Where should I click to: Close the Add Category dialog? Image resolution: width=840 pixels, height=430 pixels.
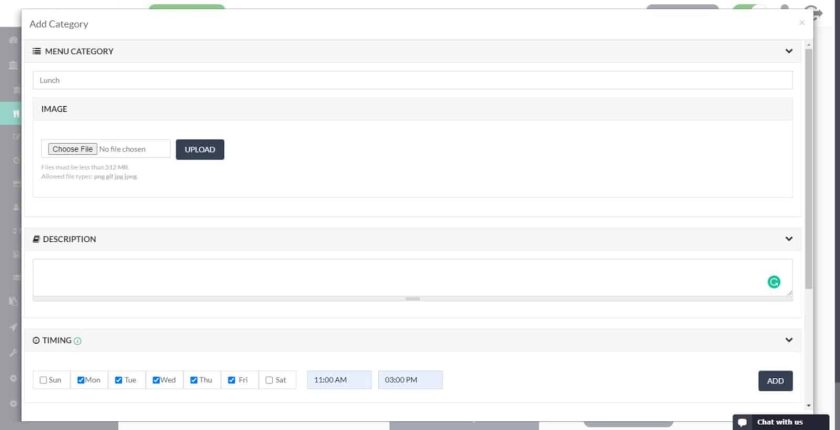click(801, 22)
